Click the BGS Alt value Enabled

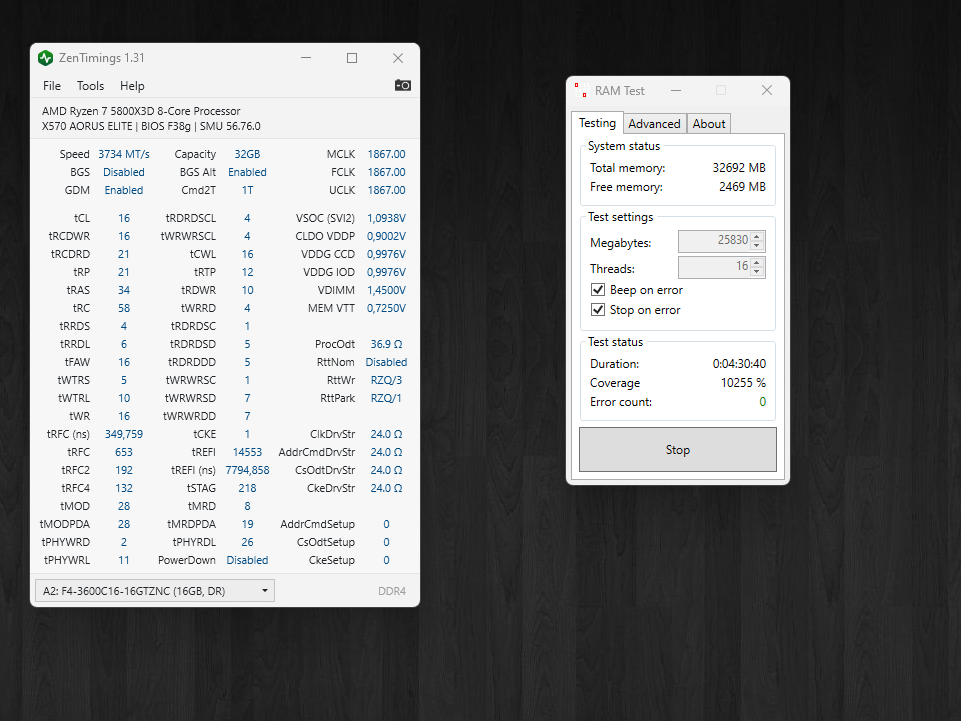(x=247, y=172)
